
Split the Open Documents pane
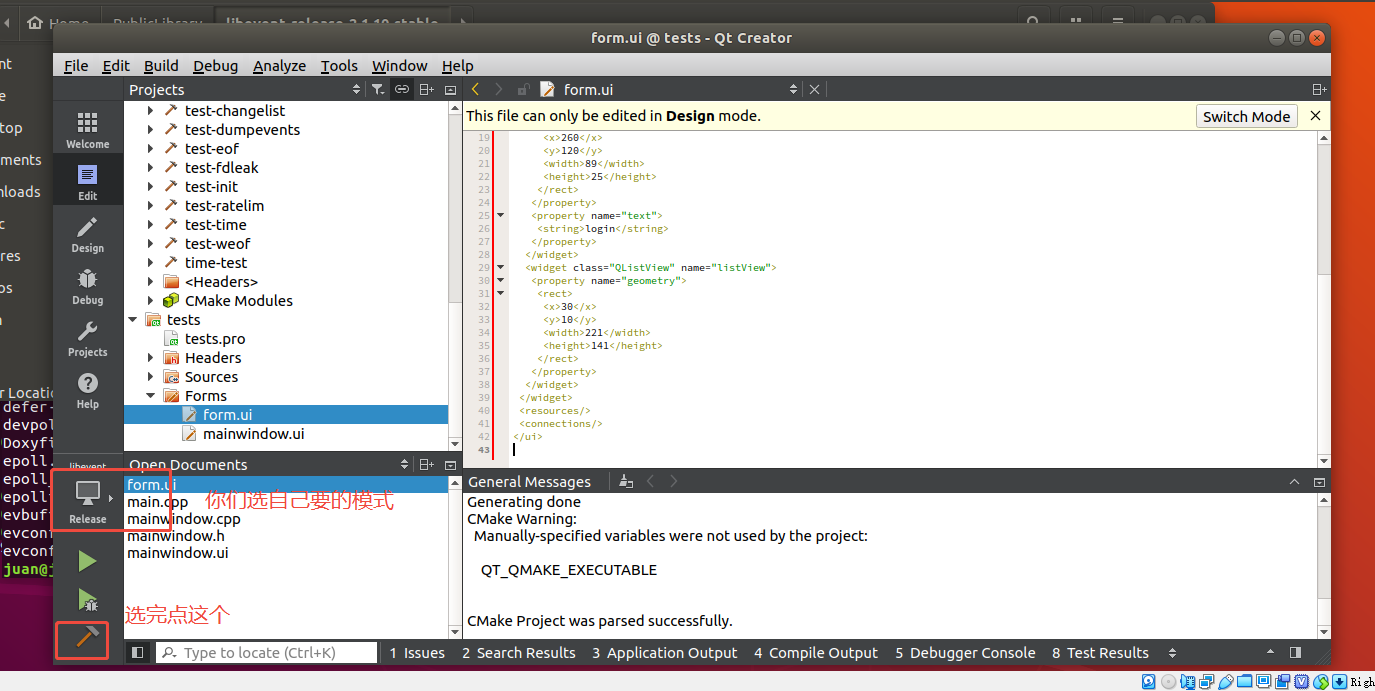pos(426,464)
